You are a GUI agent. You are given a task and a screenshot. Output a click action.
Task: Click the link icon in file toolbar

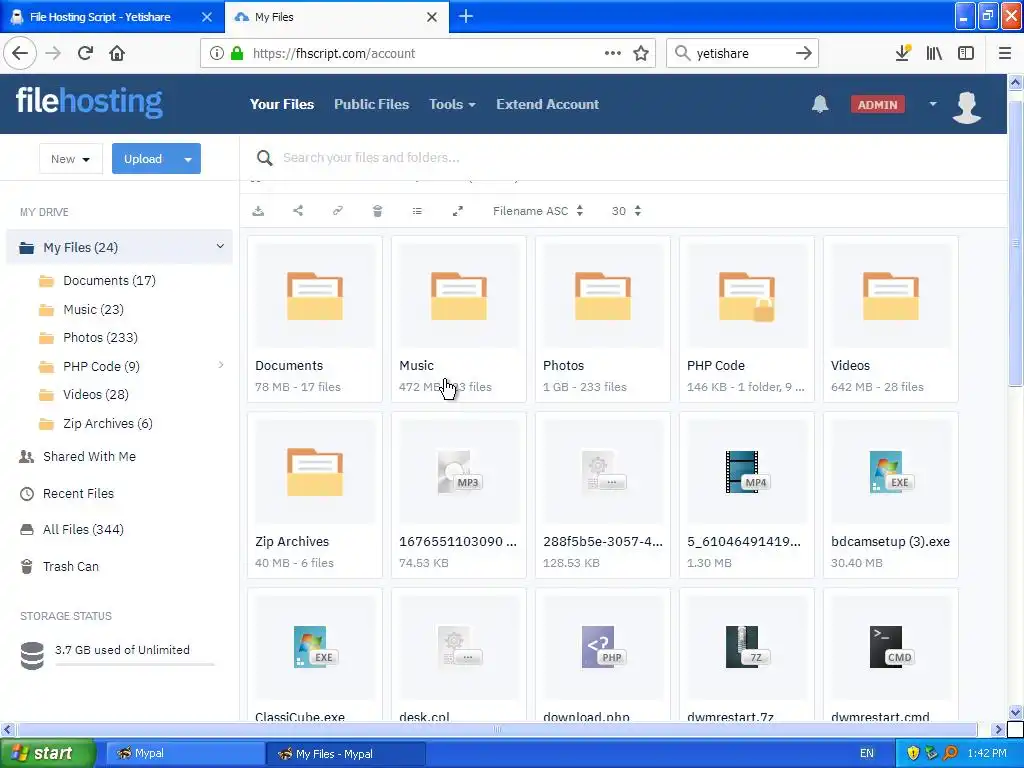click(x=338, y=210)
